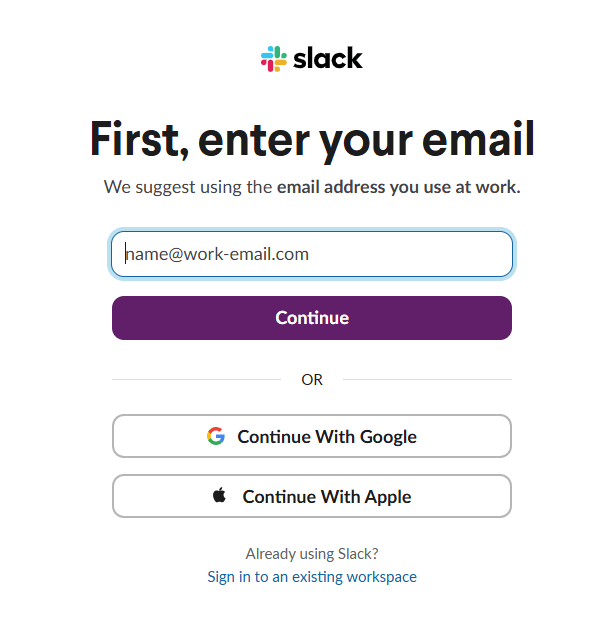Click the black Apple logo icon

220,496
